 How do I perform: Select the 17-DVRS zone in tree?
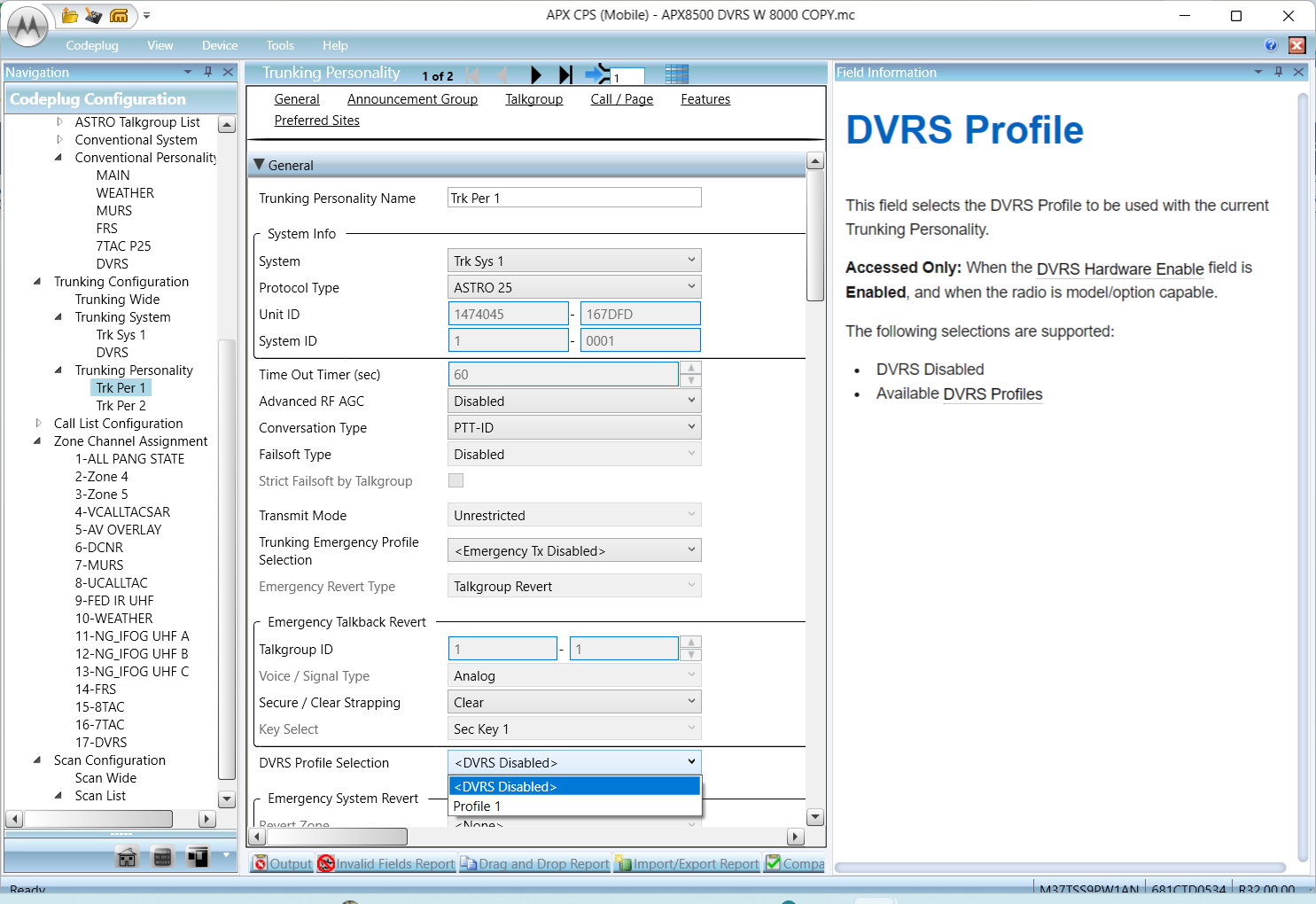pos(101,743)
